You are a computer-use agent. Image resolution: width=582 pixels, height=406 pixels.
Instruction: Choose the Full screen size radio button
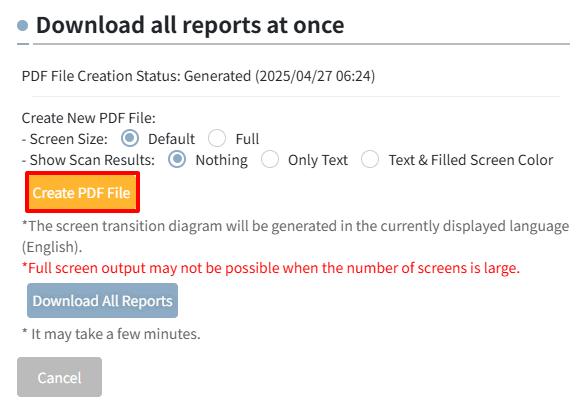click(x=217, y=138)
